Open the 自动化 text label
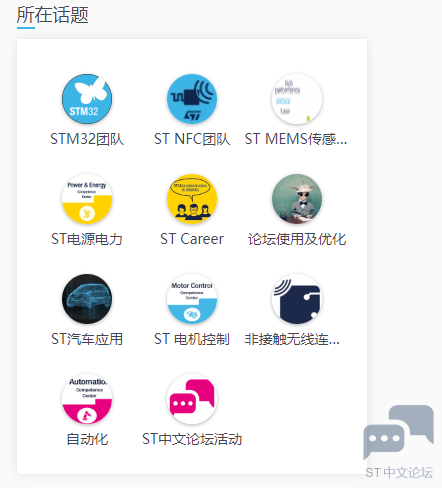The image size is (442, 488). pyautogui.click(x=87, y=439)
